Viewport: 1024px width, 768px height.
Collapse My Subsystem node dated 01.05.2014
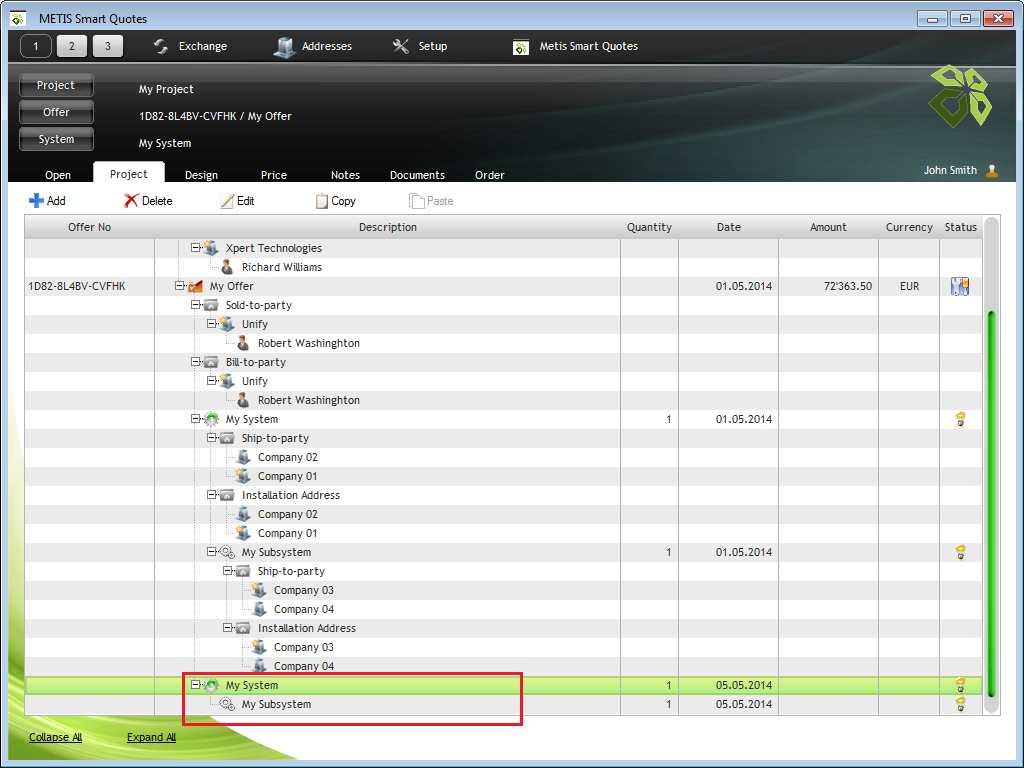(212, 551)
